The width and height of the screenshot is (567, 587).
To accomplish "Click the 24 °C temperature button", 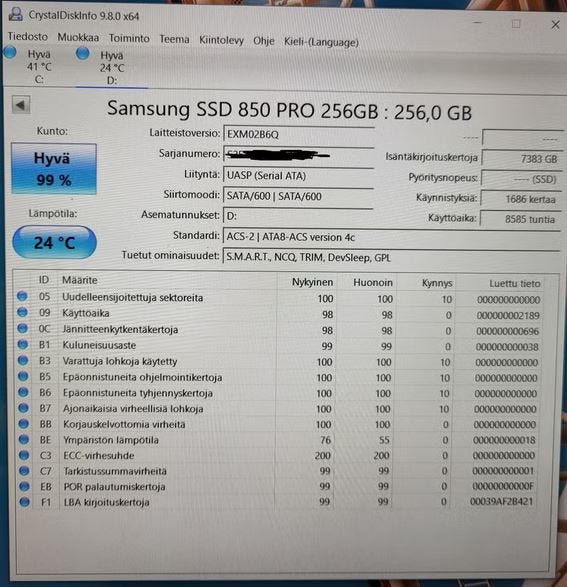I will pyautogui.click(x=55, y=243).
